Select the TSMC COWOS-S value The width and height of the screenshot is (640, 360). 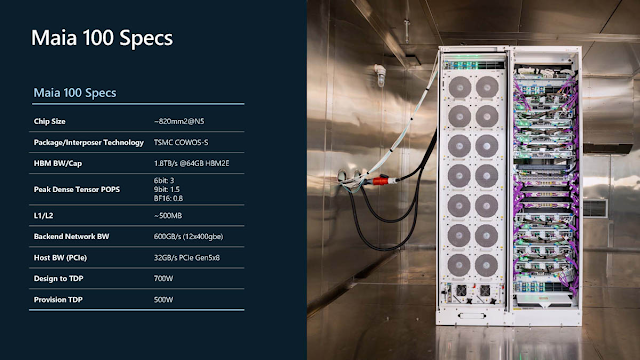click(x=181, y=142)
